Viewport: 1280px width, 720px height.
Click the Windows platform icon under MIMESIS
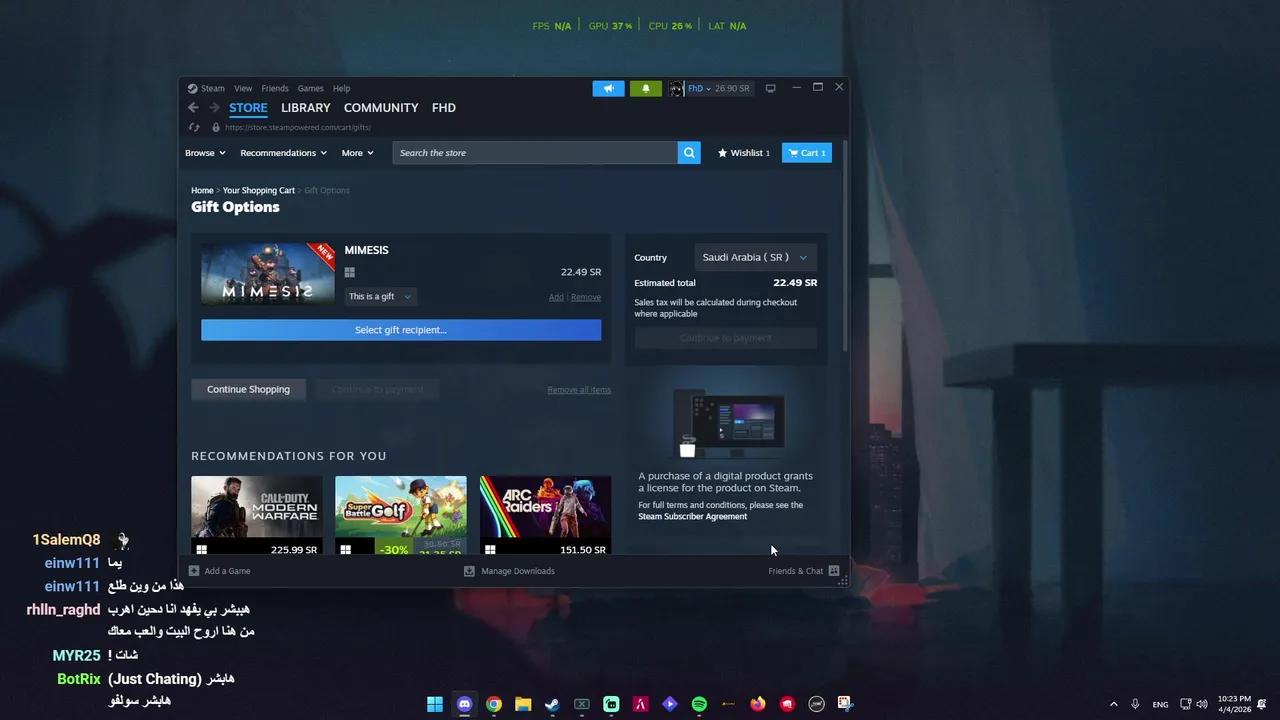pyautogui.click(x=350, y=272)
